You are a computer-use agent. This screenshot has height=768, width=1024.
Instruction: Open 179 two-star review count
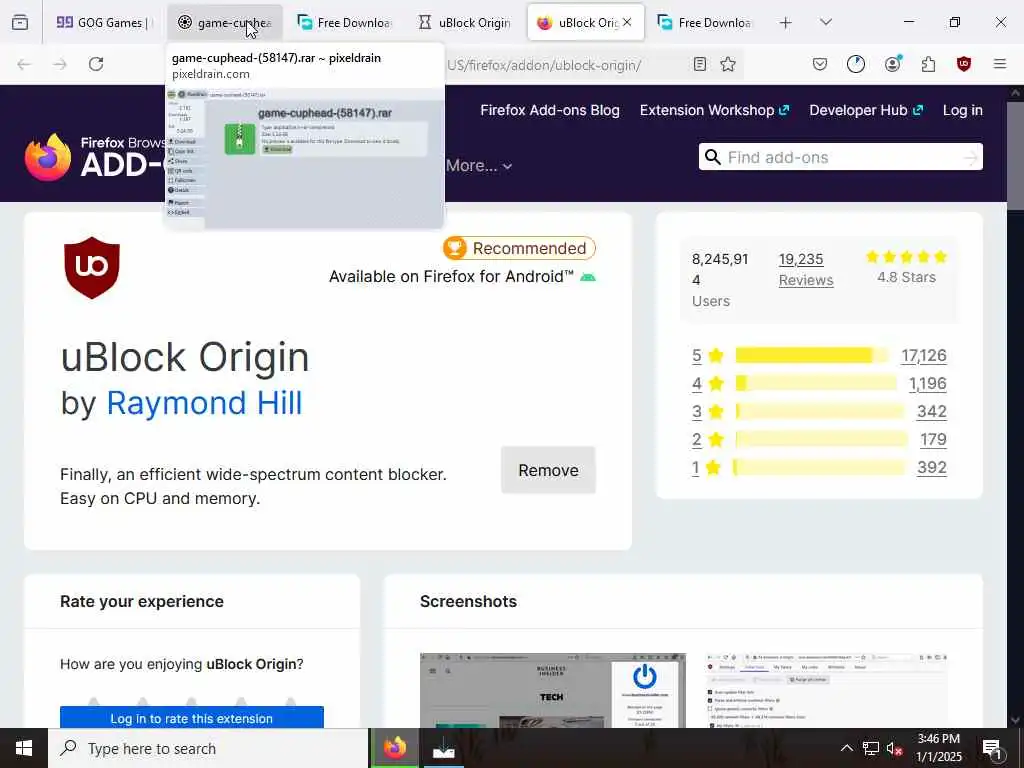933,440
